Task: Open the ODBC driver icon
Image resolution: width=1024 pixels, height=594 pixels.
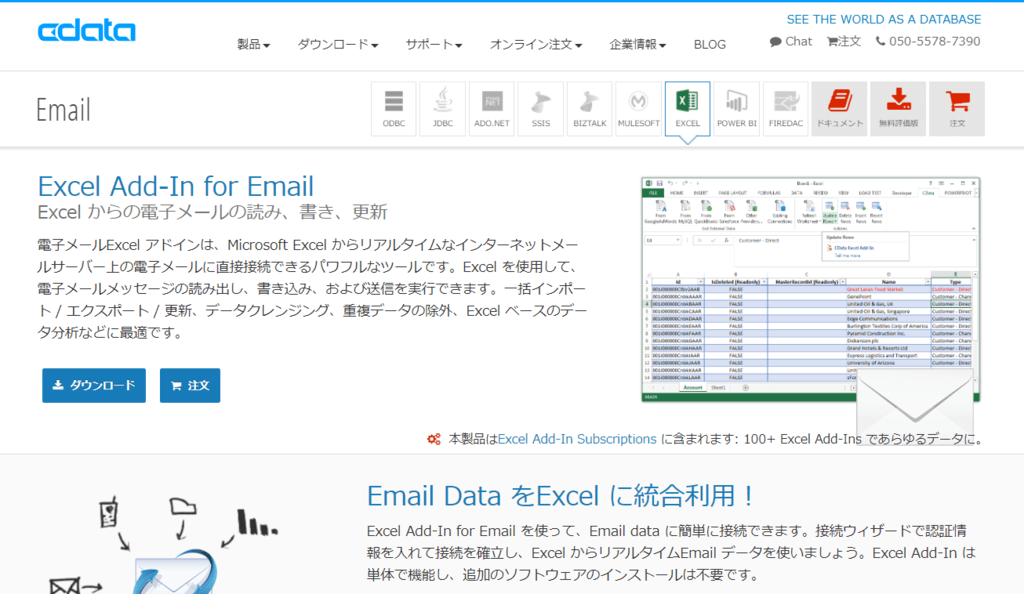Action: [x=394, y=109]
